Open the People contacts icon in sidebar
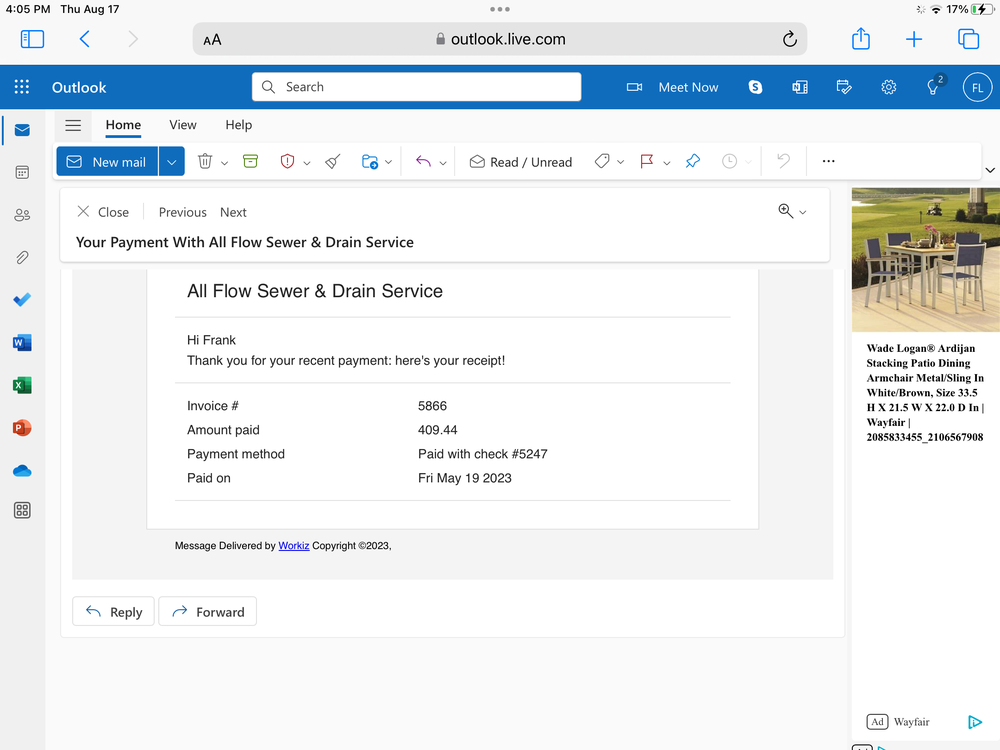Image resolution: width=1000 pixels, height=750 pixels. [x=22, y=215]
